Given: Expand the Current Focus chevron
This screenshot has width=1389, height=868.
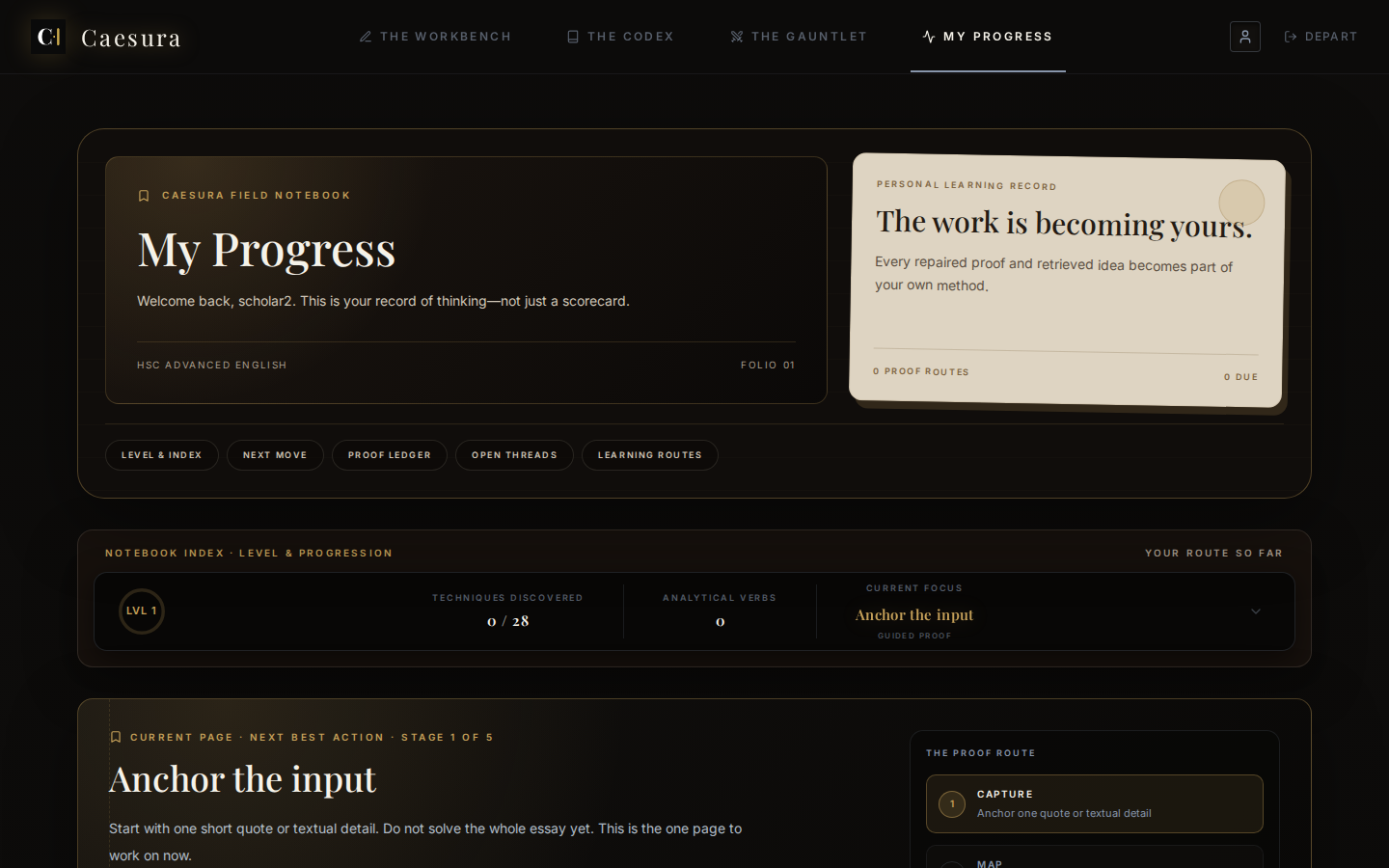Looking at the screenshot, I should coord(1256,611).
